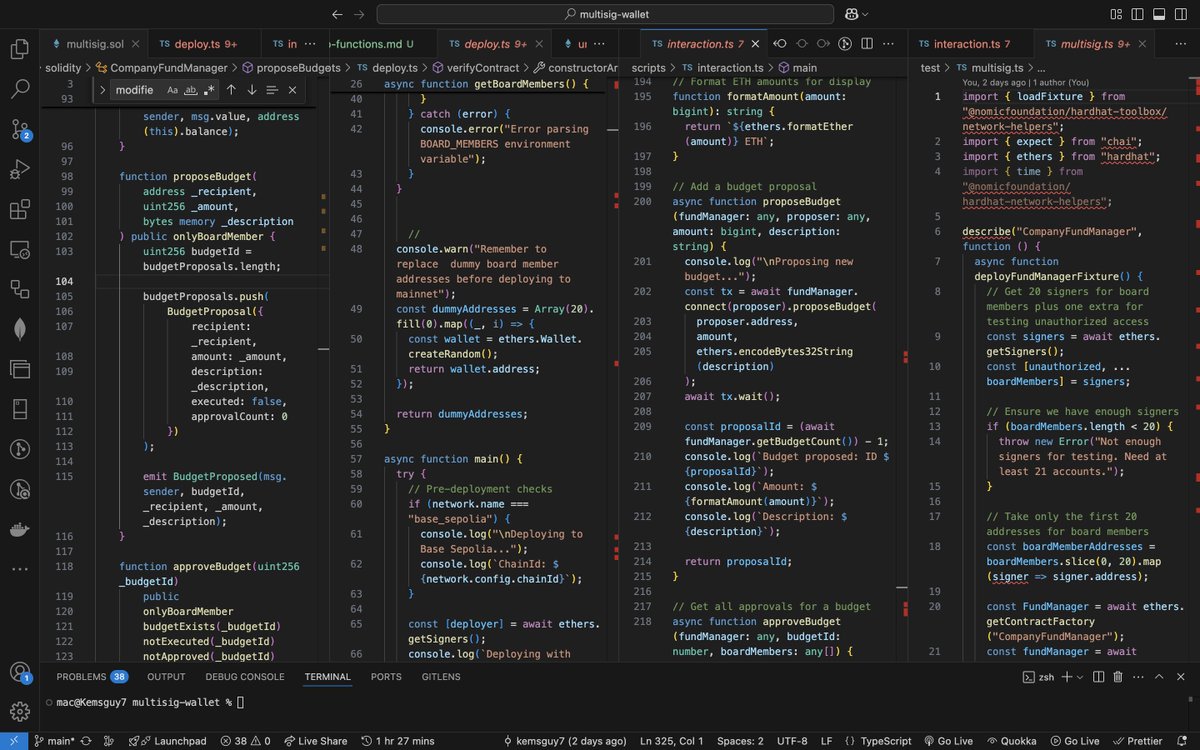Open the remote window indicator in status bar
Viewport: 1200px width, 750px height.
pyautogui.click(x=14, y=741)
